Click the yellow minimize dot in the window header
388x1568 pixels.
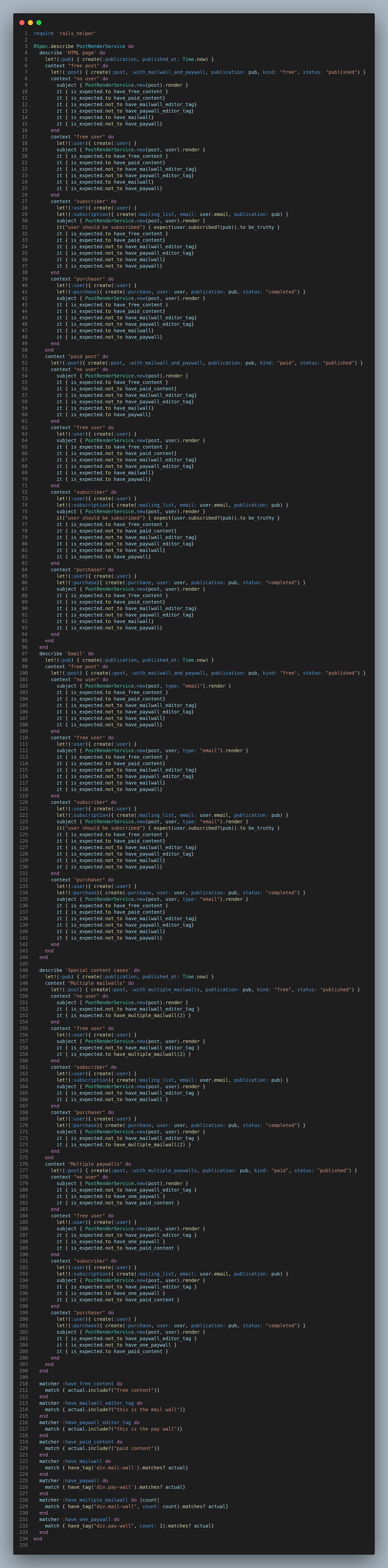[x=30, y=22]
